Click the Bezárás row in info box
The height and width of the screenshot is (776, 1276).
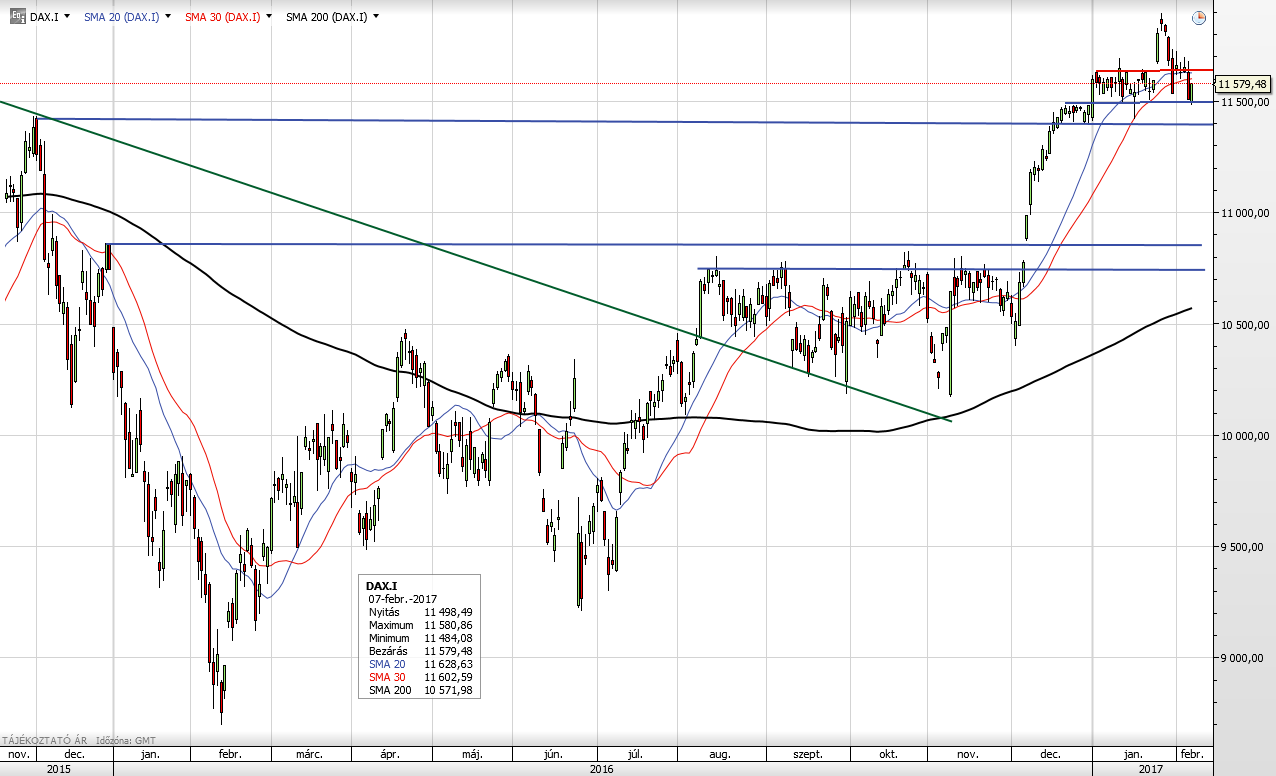(420, 651)
